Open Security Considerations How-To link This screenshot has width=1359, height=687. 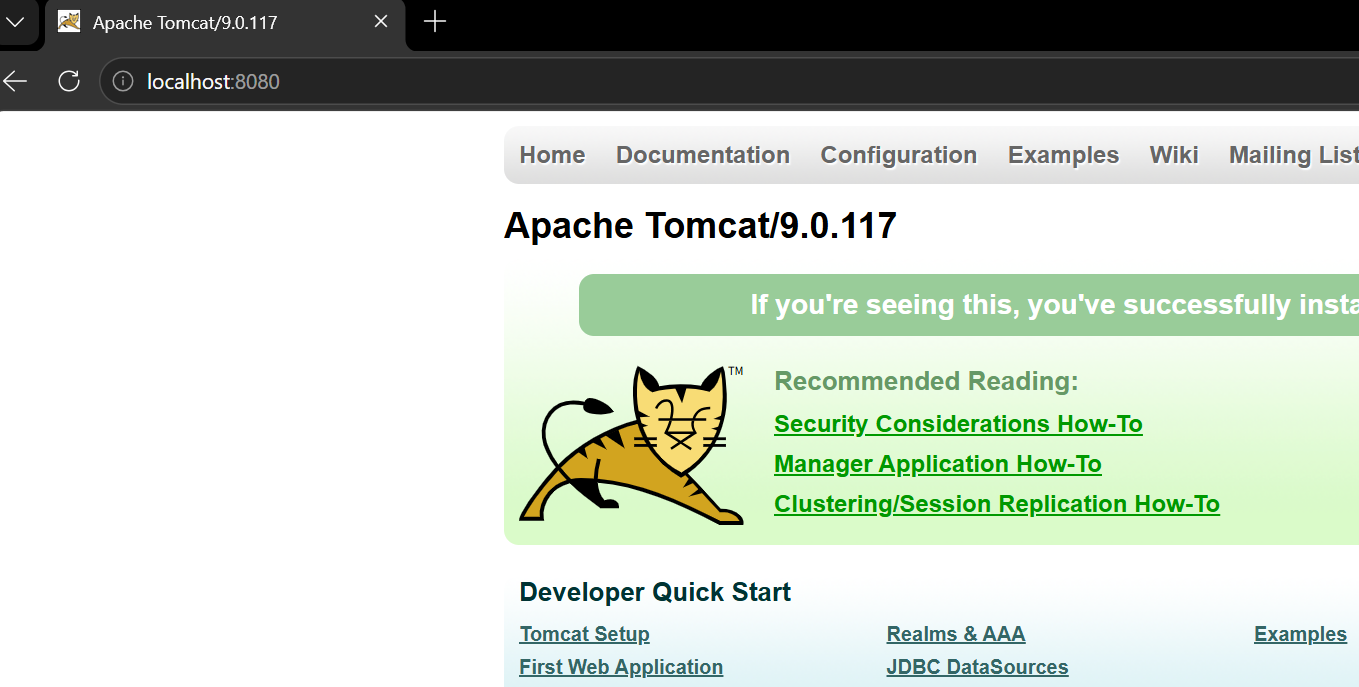pyautogui.click(x=958, y=424)
